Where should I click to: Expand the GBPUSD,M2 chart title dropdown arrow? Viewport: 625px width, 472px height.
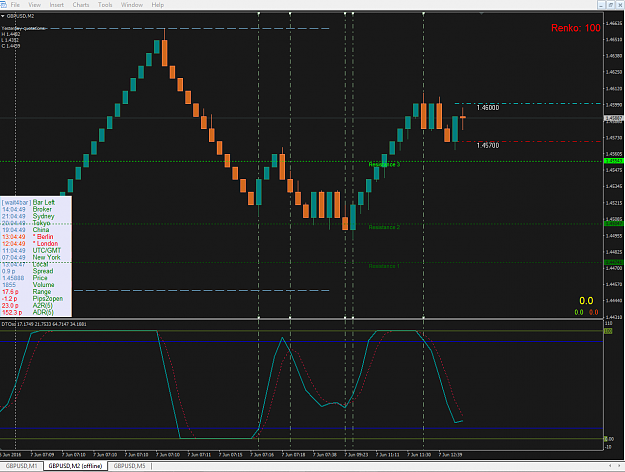[x=3, y=16]
